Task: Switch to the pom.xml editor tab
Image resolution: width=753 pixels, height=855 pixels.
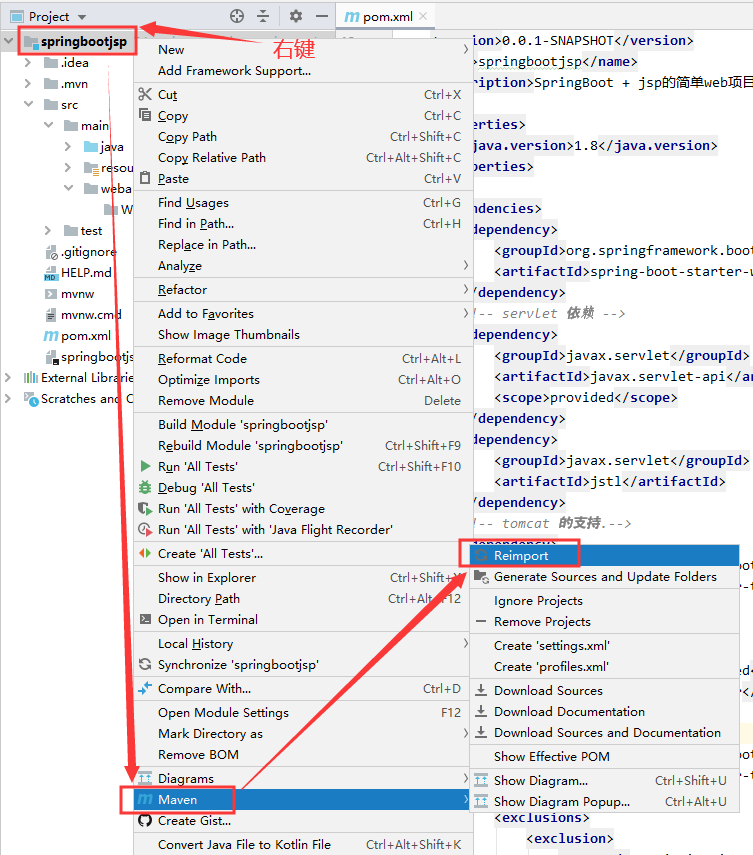Action: coord(385,17)
